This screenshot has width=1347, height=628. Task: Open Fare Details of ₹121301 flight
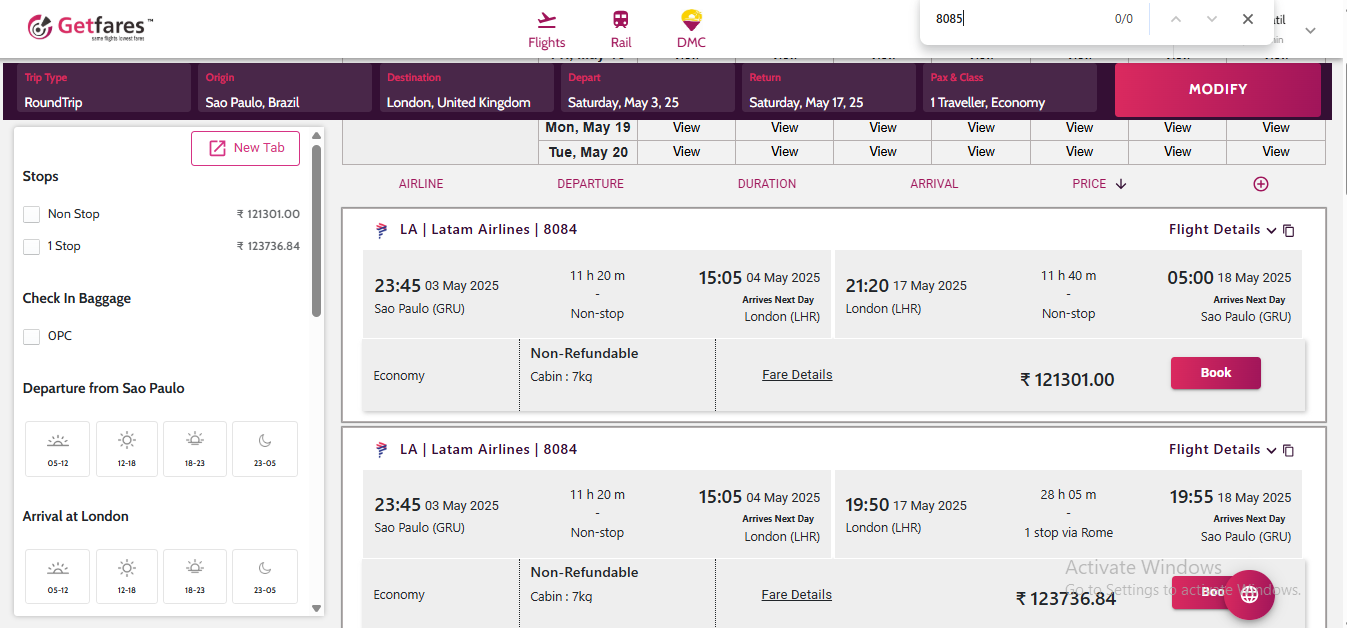pos(797,375)
